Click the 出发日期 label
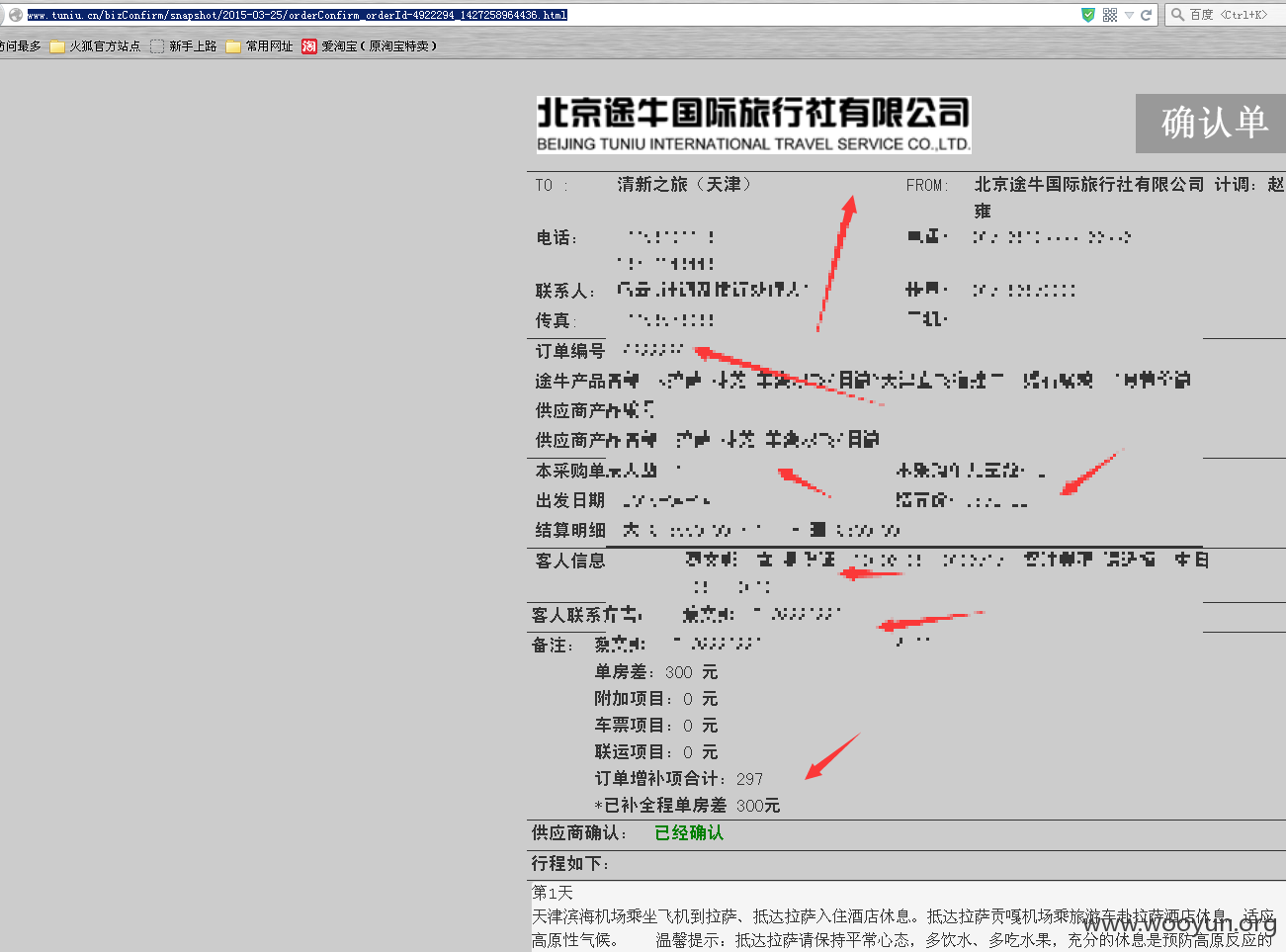The width and height of the screenshot is (1286, 952). (x=569, y=500)
